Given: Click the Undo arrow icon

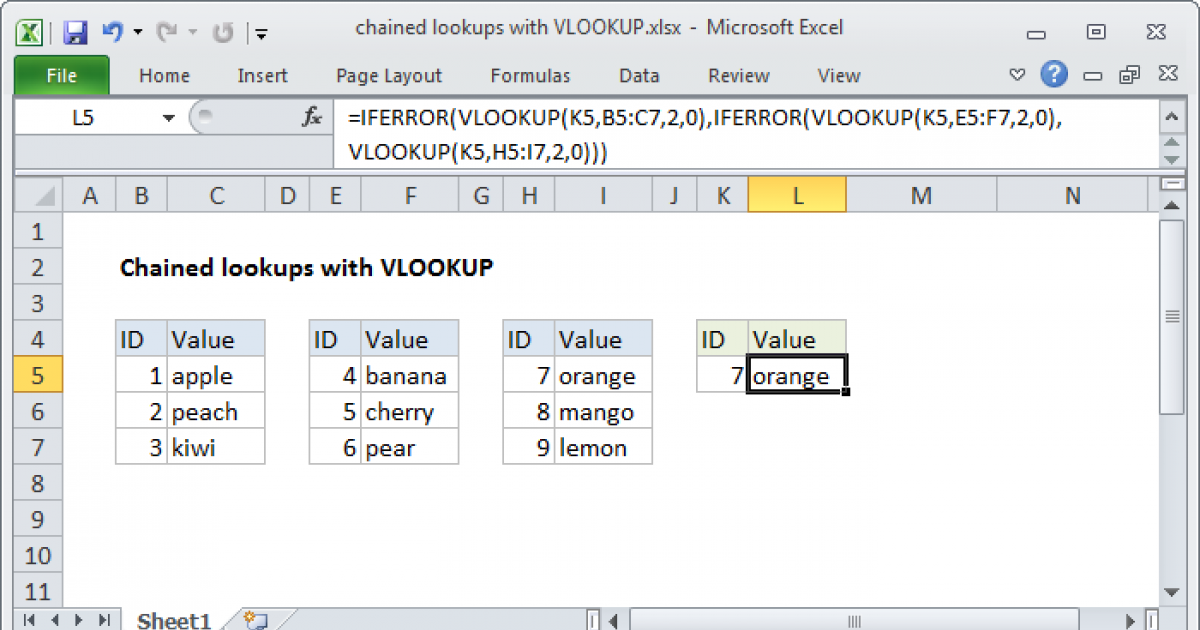Looking at the screenshot, I should pyautogui.click(x=112, y=33).
